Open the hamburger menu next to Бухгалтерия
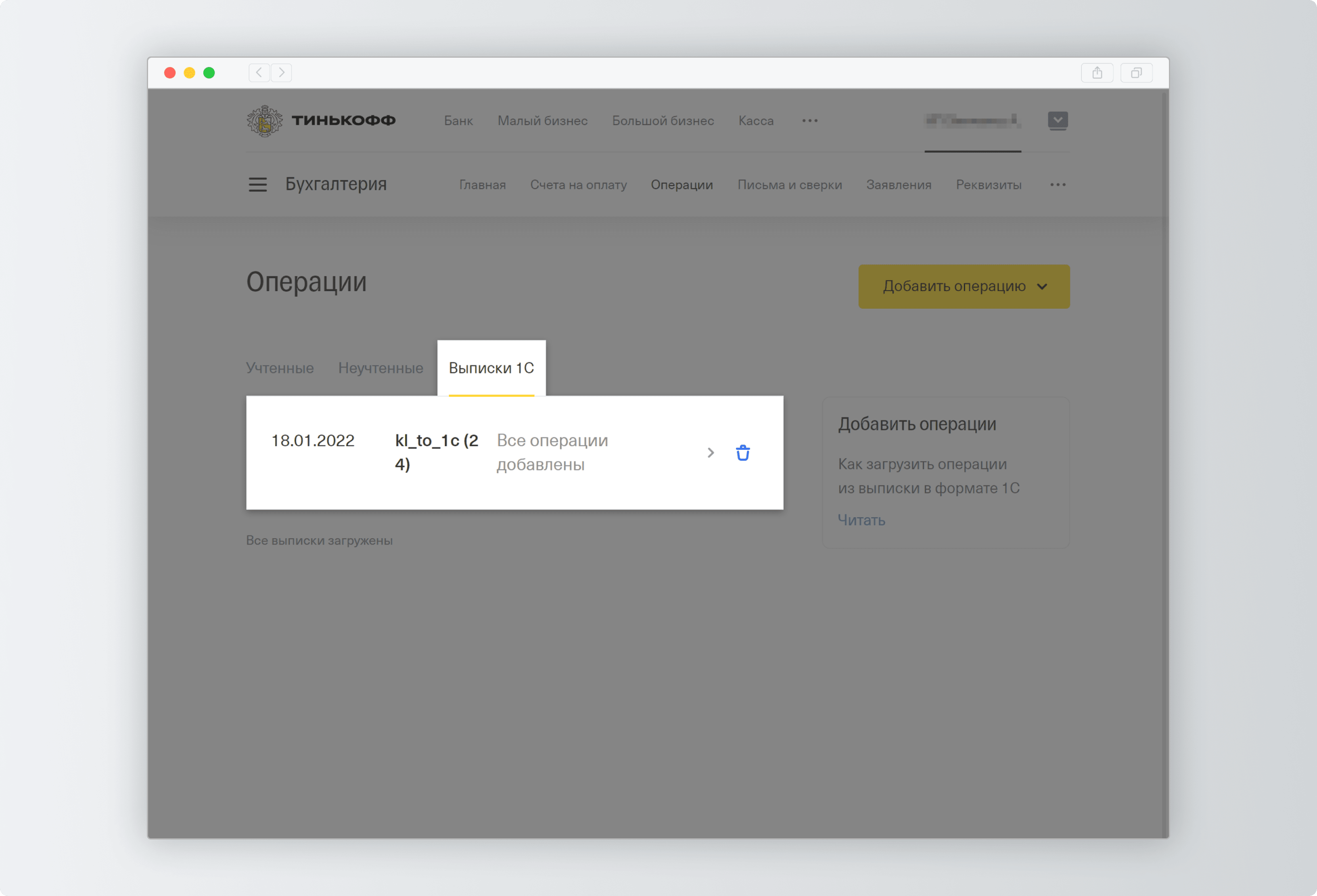1317x896 pixels. click(258, 185)
